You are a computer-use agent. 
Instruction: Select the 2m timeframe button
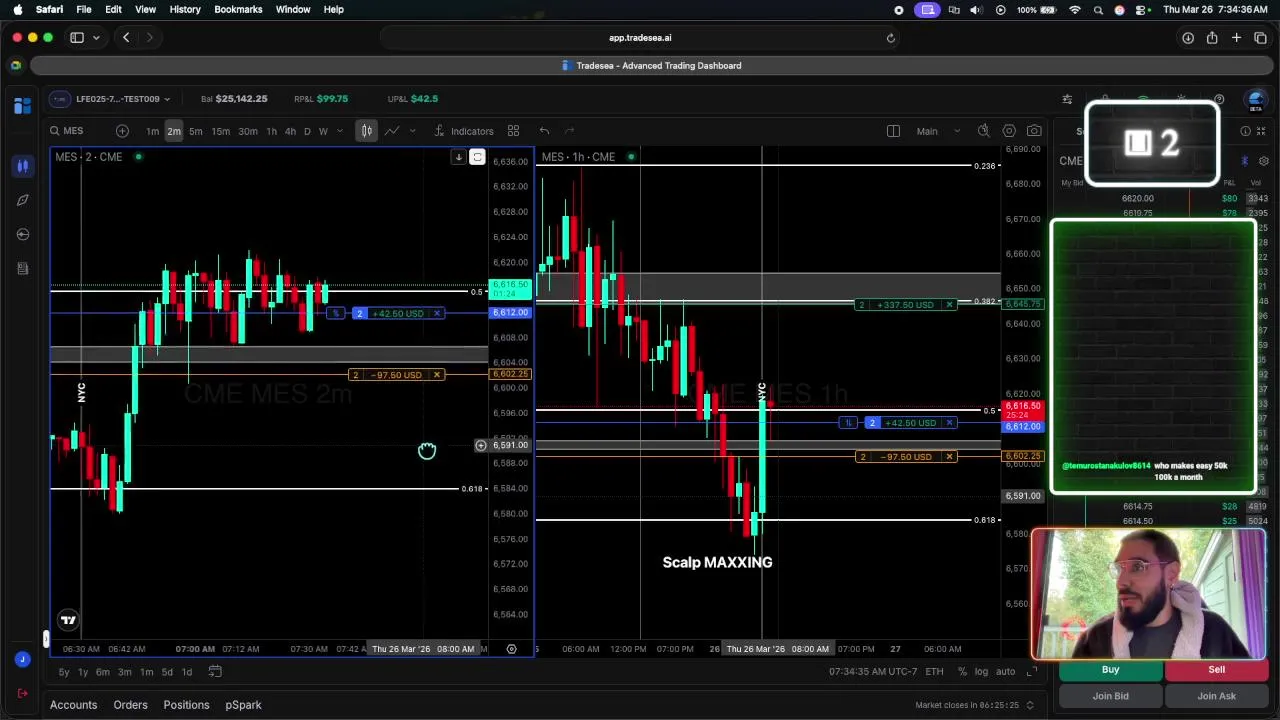[174, 131]
